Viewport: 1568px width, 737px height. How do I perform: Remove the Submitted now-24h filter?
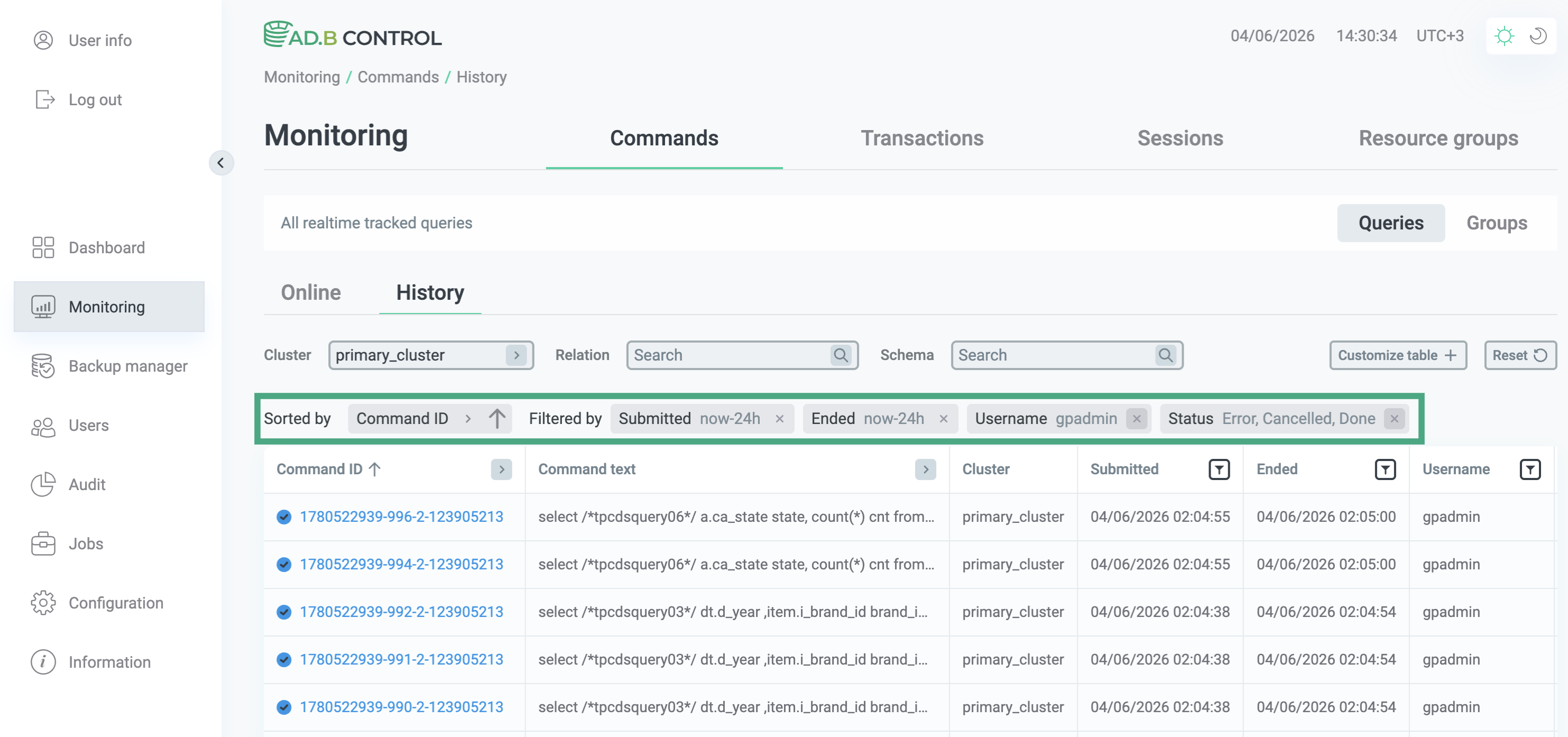click(x=779, y=418)
